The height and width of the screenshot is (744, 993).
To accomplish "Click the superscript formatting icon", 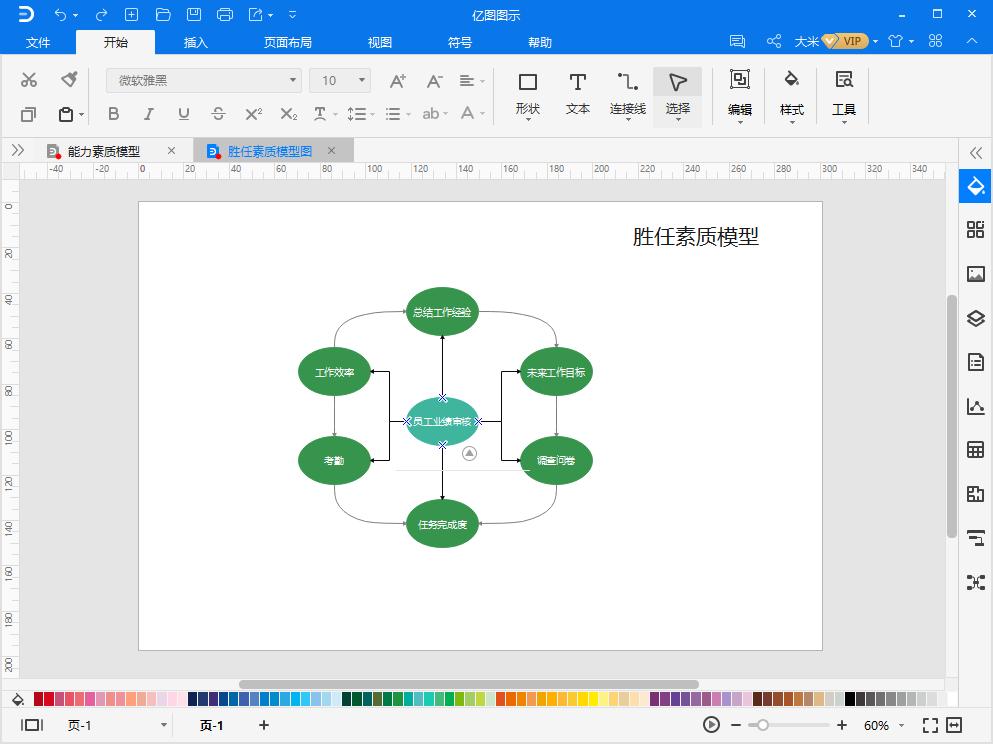I will [252, 114].
